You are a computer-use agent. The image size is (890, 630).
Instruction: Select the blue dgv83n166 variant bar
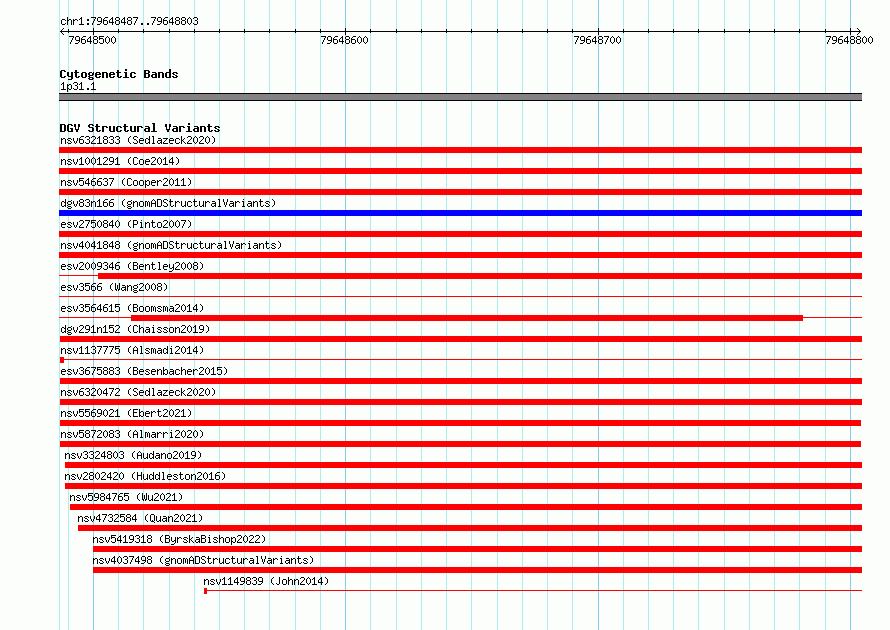460,213
